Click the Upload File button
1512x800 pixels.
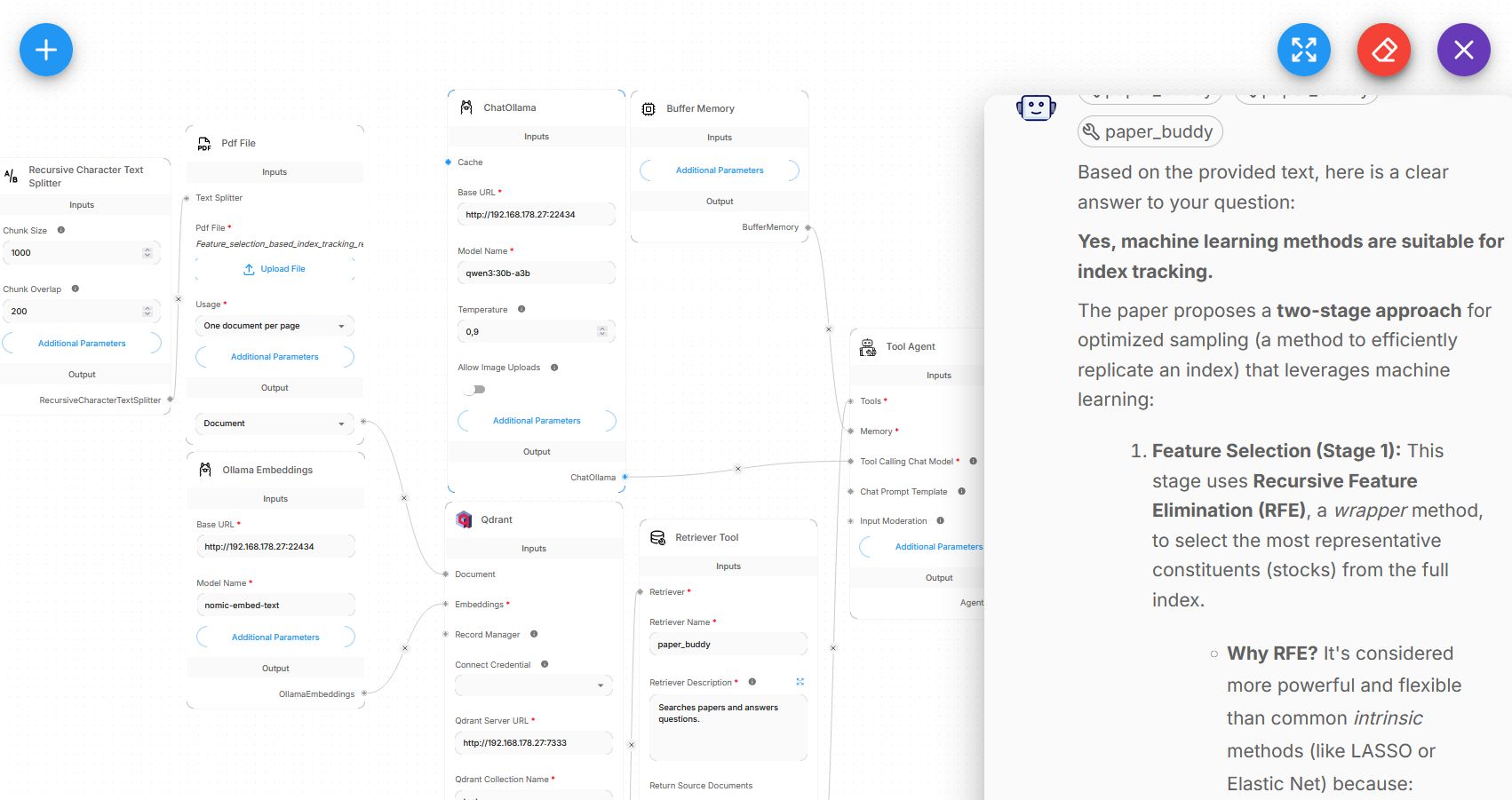point(275,269)
